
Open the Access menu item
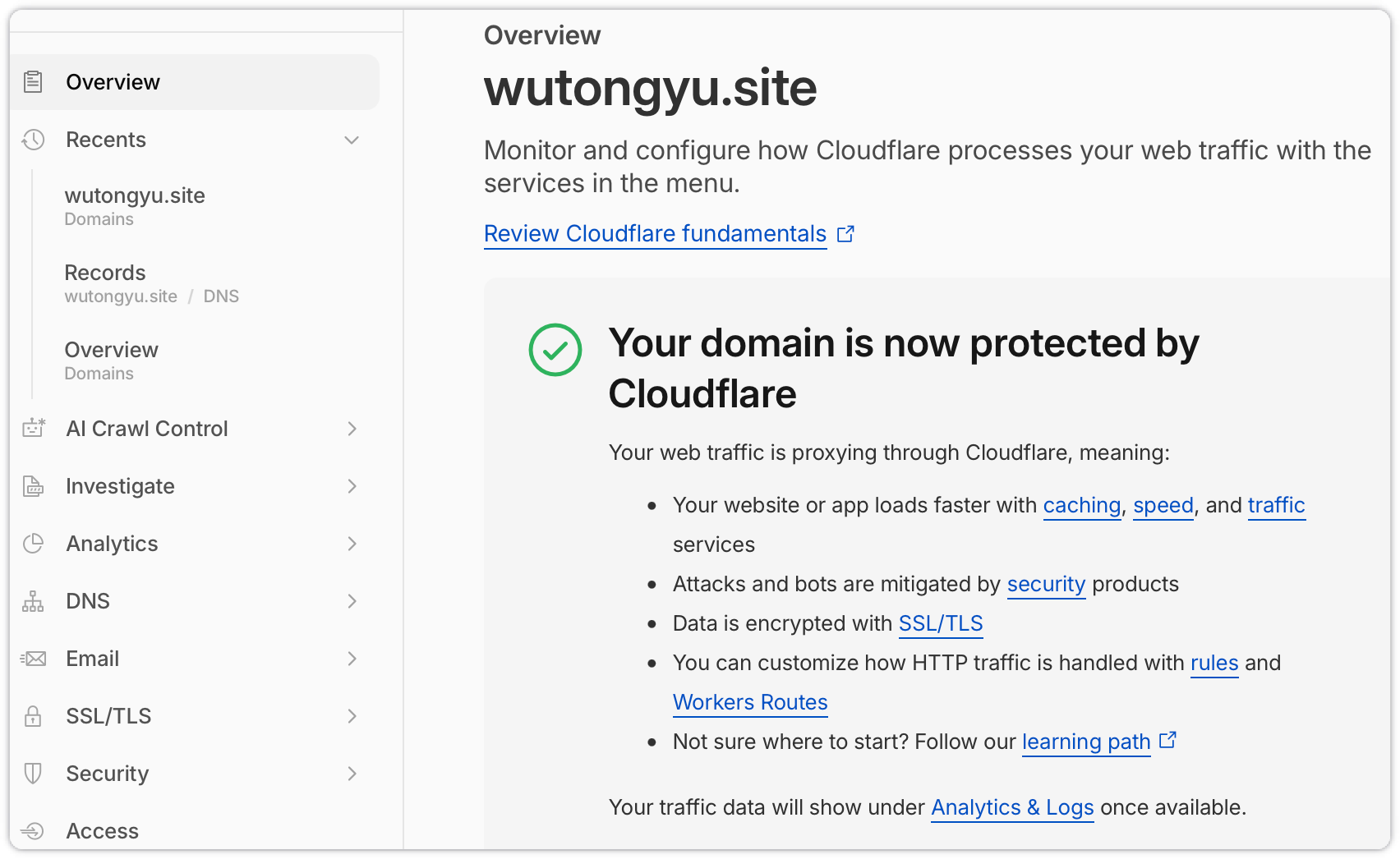(x=195, y=831)
